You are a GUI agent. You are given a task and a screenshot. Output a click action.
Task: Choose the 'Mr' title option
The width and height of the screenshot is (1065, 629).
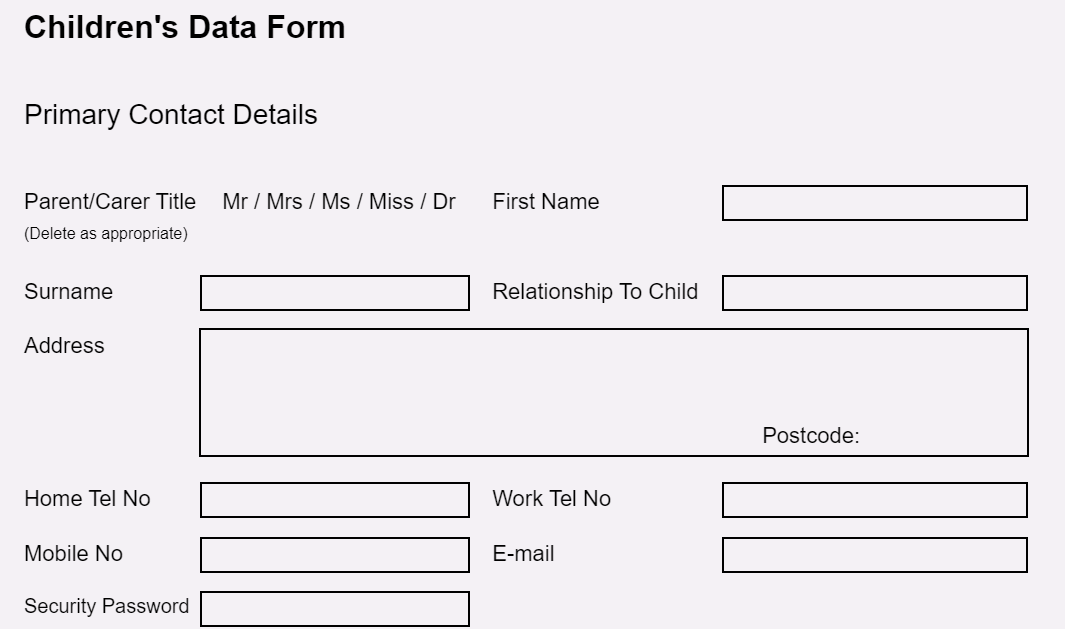[x=235, y=202]
